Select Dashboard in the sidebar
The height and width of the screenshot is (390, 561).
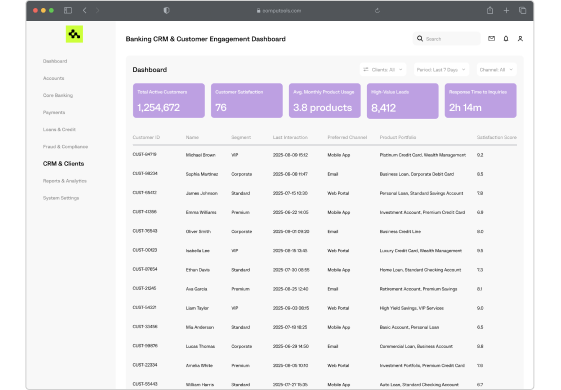(x=55, y=61)
